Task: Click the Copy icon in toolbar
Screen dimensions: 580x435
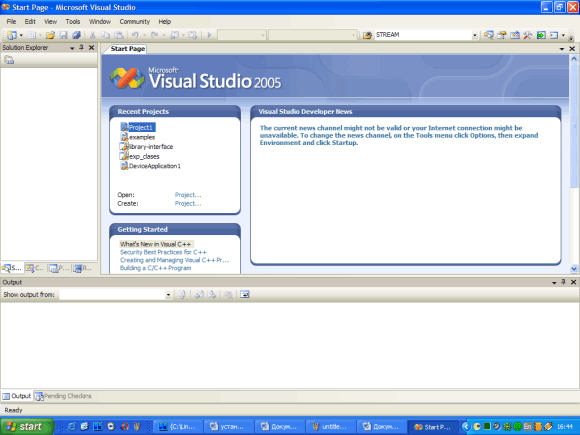Action: point(105,35)
